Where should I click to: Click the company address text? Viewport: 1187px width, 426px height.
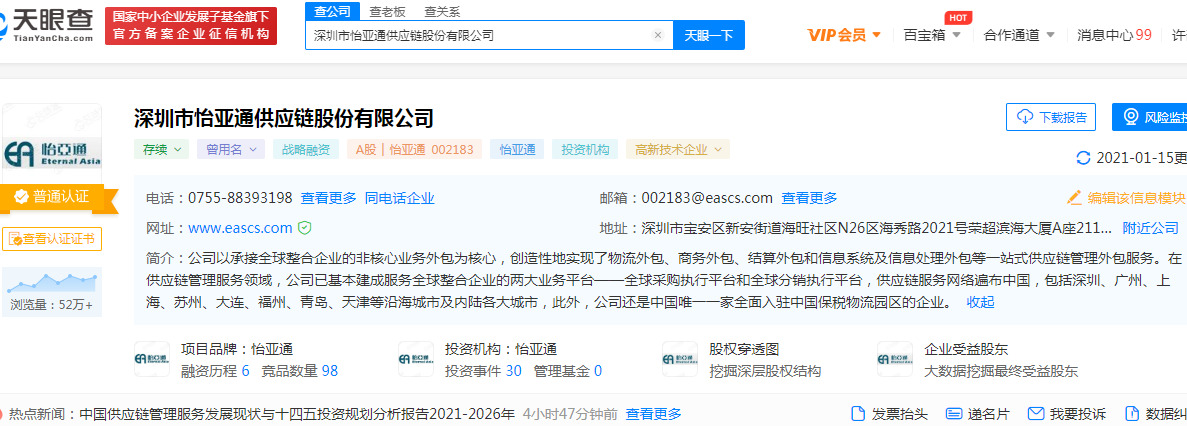click(x=877, y=227)
